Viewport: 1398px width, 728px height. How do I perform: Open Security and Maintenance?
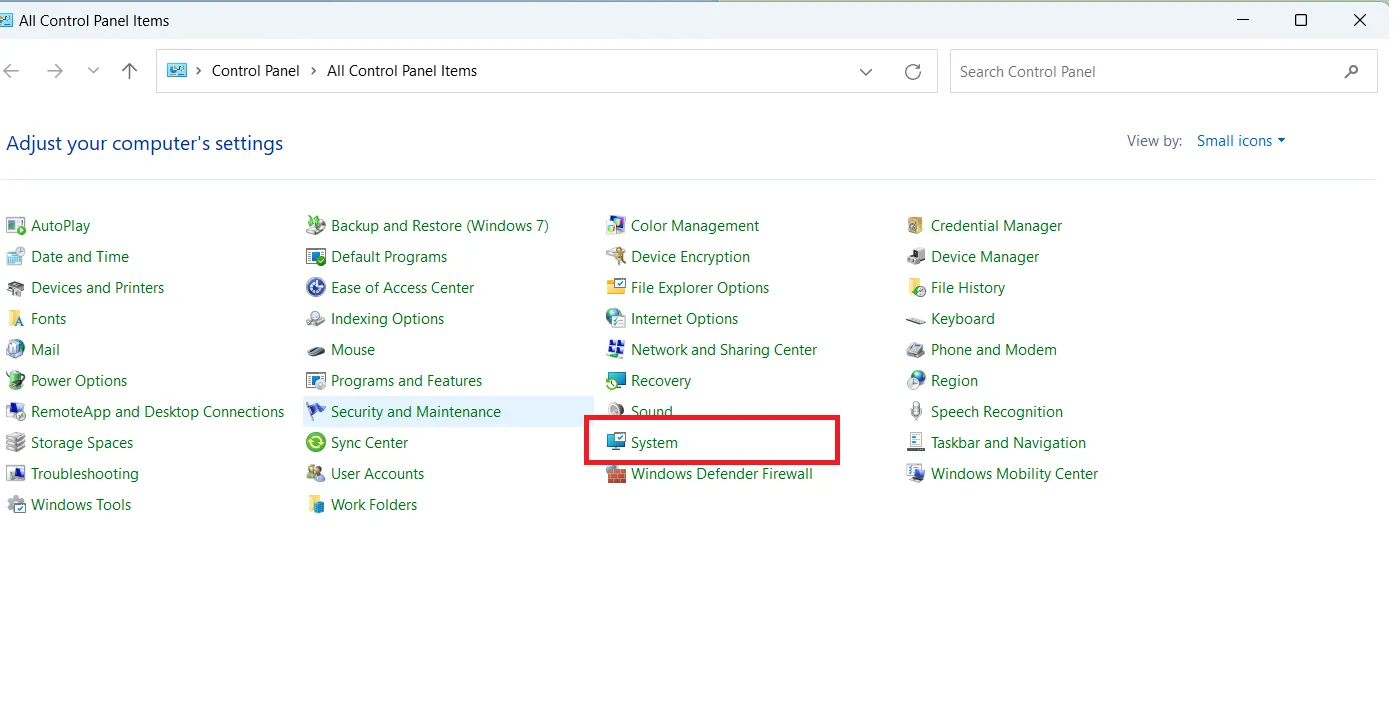(415, 411)
